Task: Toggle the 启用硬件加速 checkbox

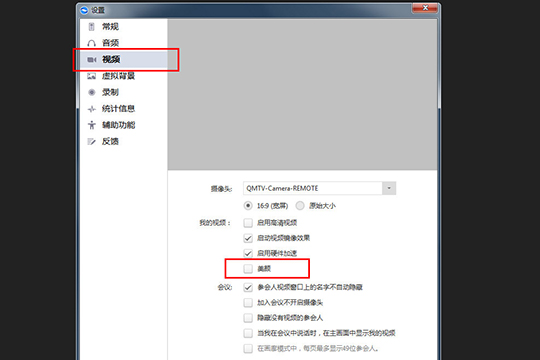Action: coord(248,253)
